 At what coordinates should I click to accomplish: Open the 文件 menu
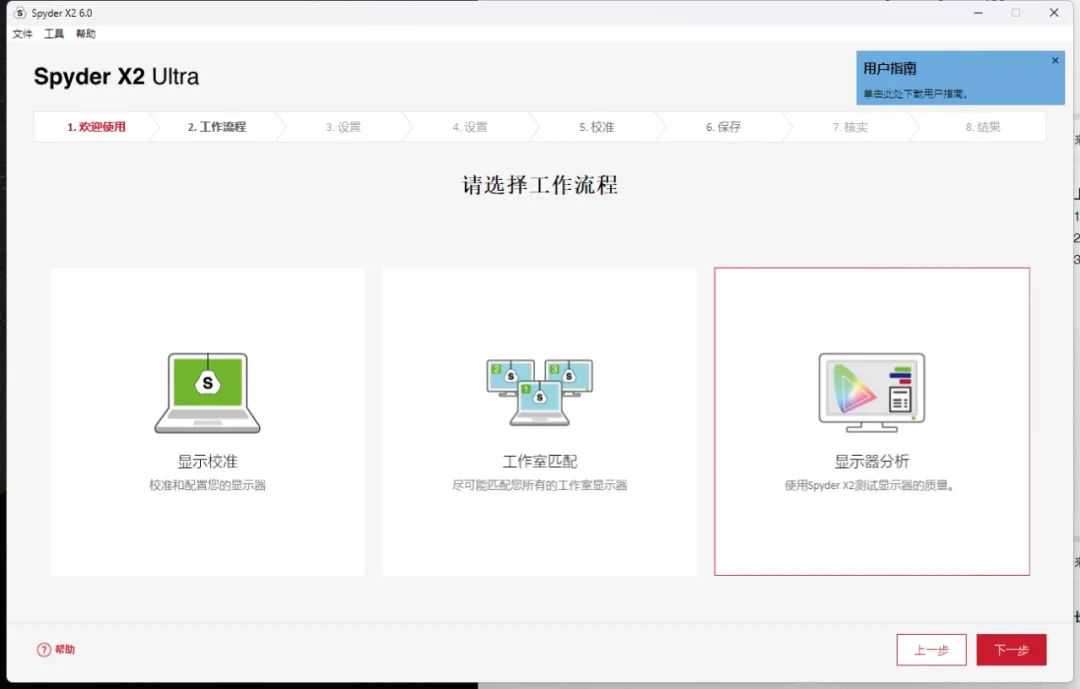(x=22, y=34)
